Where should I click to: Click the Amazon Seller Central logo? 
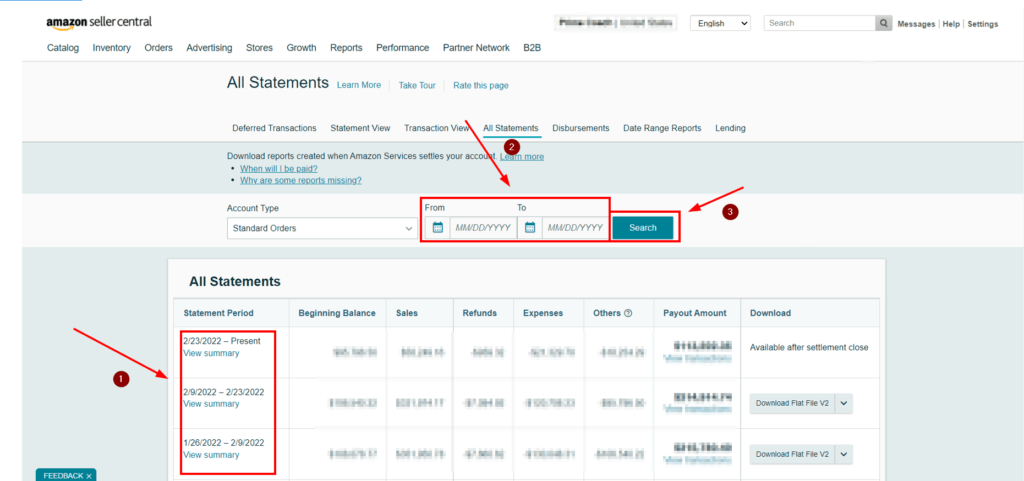tap(99, 22)
